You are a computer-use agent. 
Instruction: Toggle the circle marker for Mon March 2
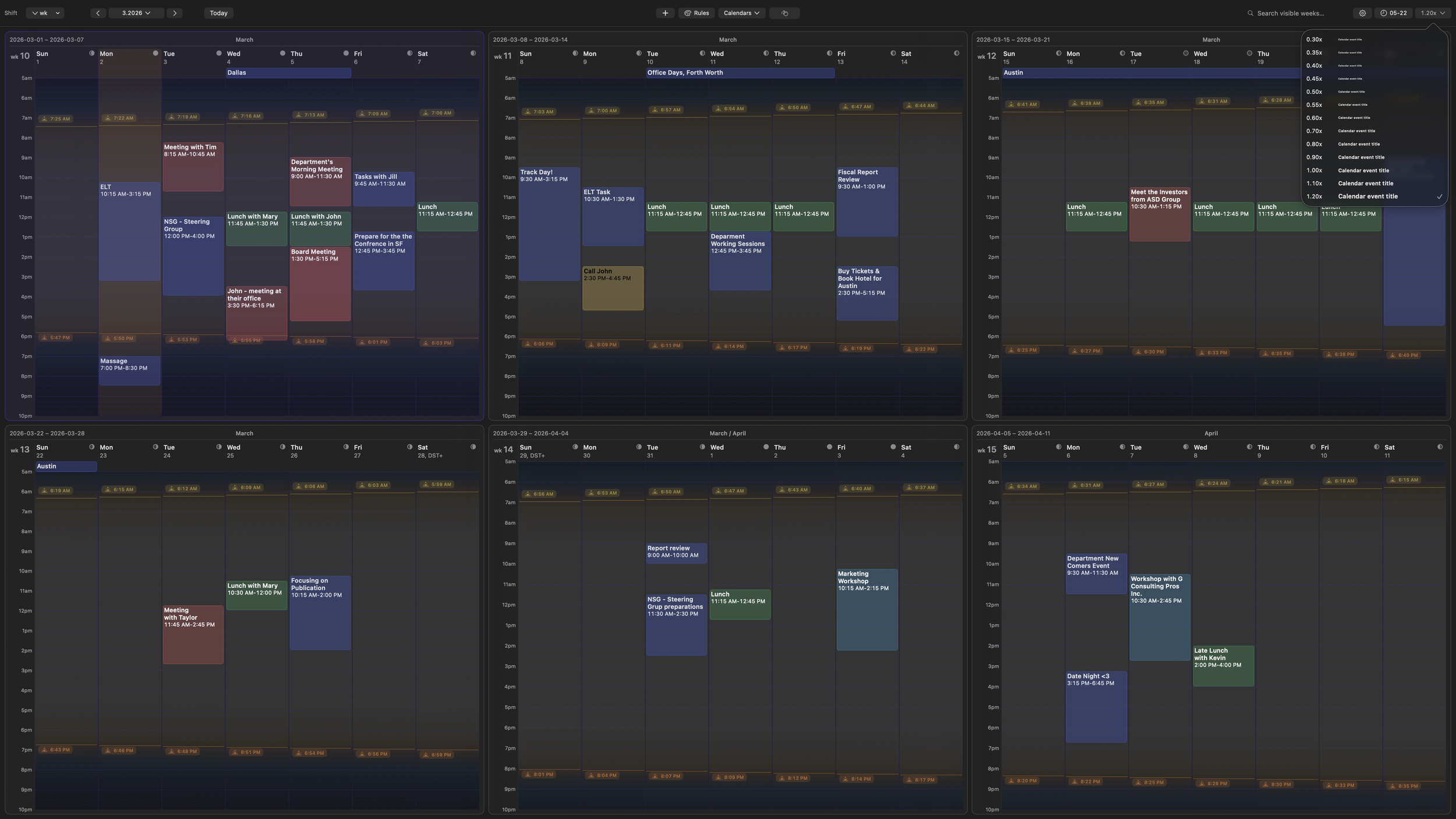(156, 54)
